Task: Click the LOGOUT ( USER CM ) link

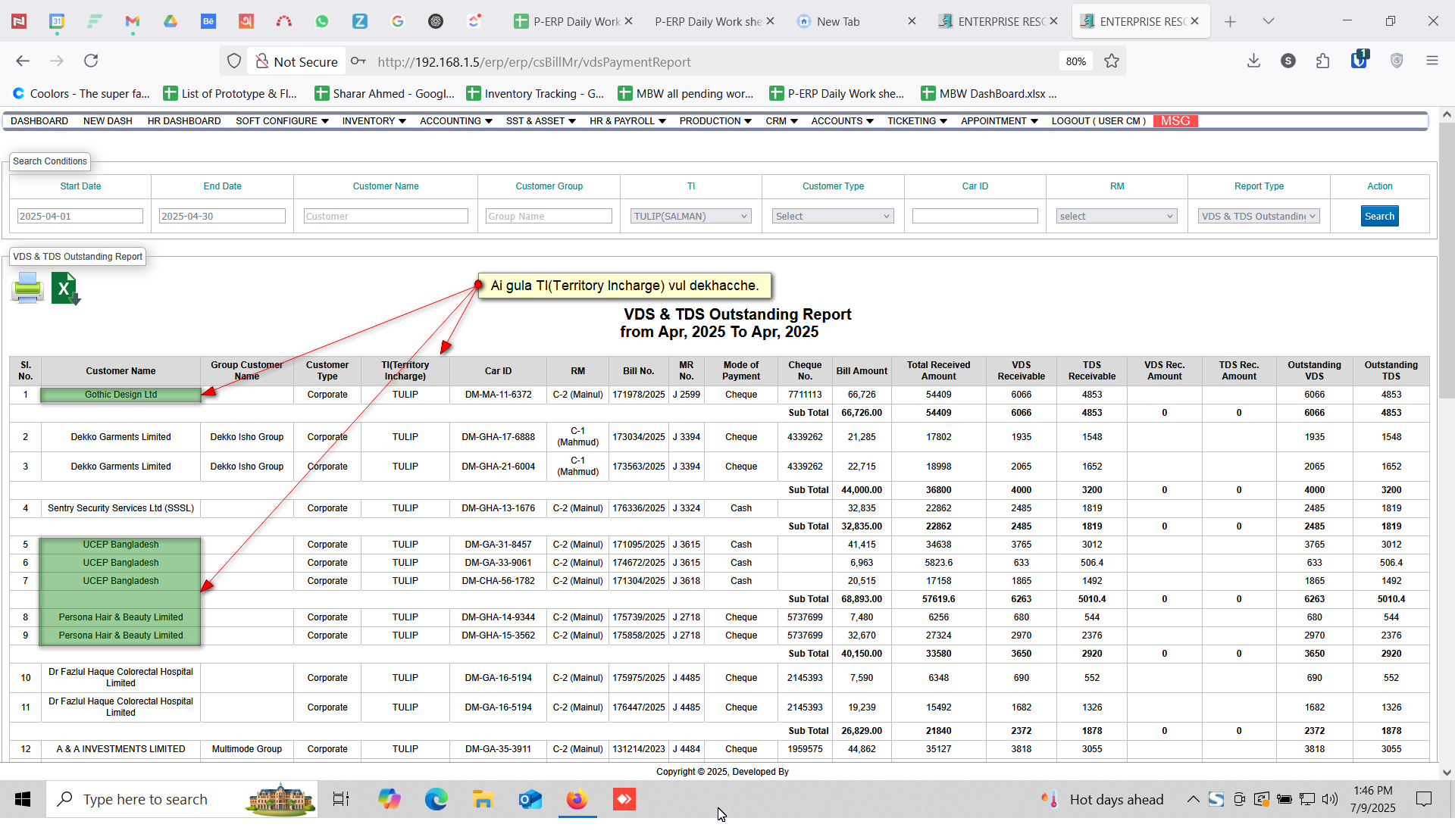Action: [1098, 121]
